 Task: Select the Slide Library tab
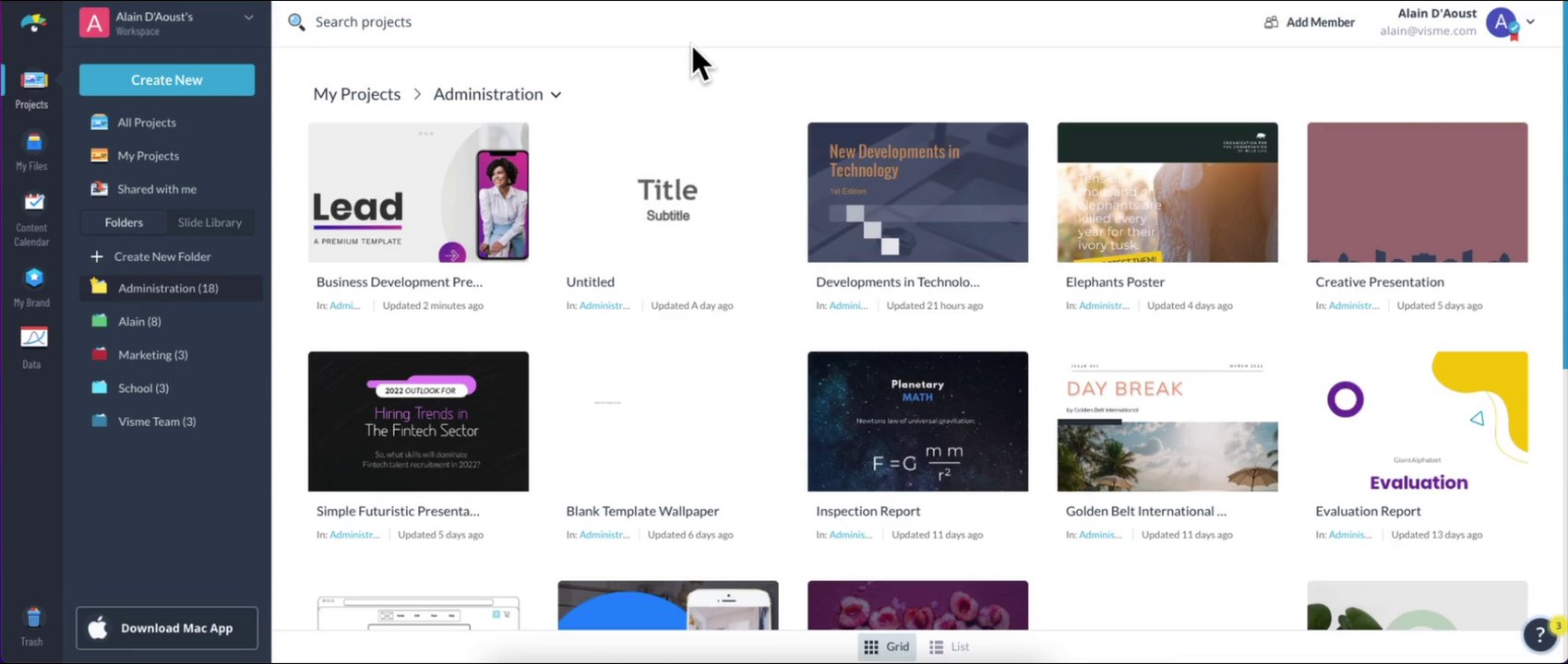[x=209, y=222]
